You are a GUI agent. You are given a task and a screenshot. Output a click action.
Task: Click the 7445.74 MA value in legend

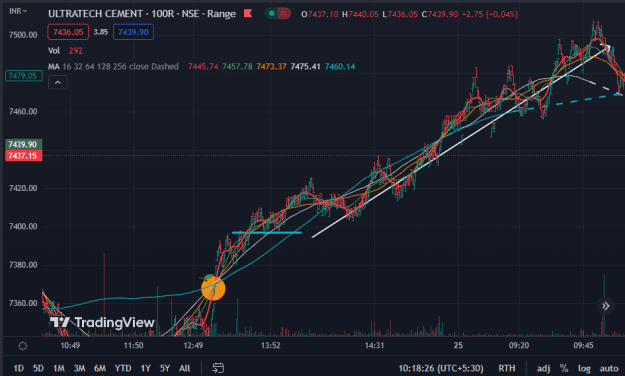(203, 67)
